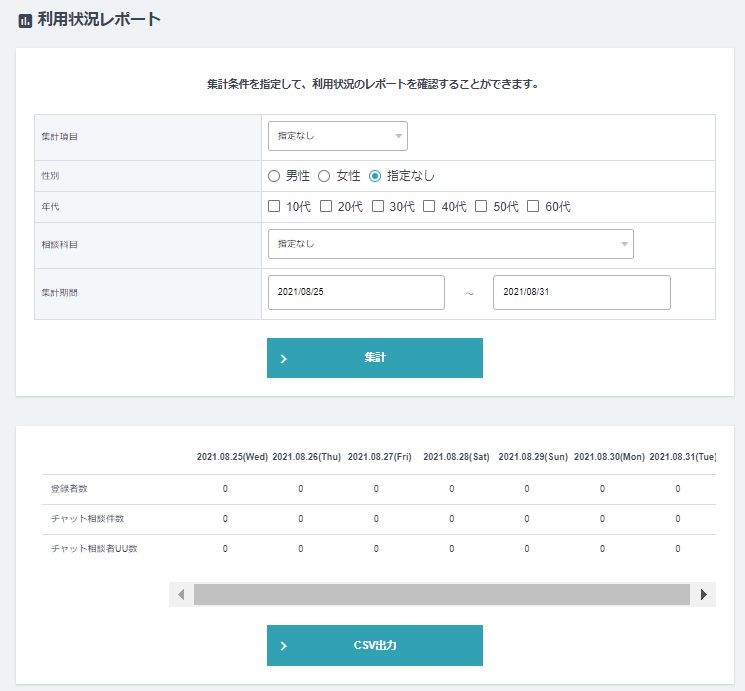Tick the 60代 age checkbox

click(x=534, y=207)
